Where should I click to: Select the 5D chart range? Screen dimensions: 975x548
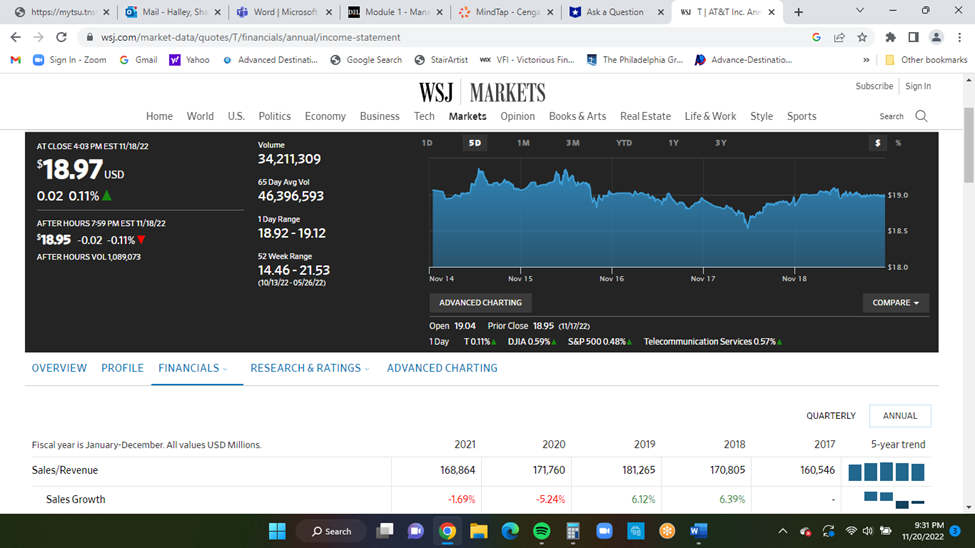(474, 143)
